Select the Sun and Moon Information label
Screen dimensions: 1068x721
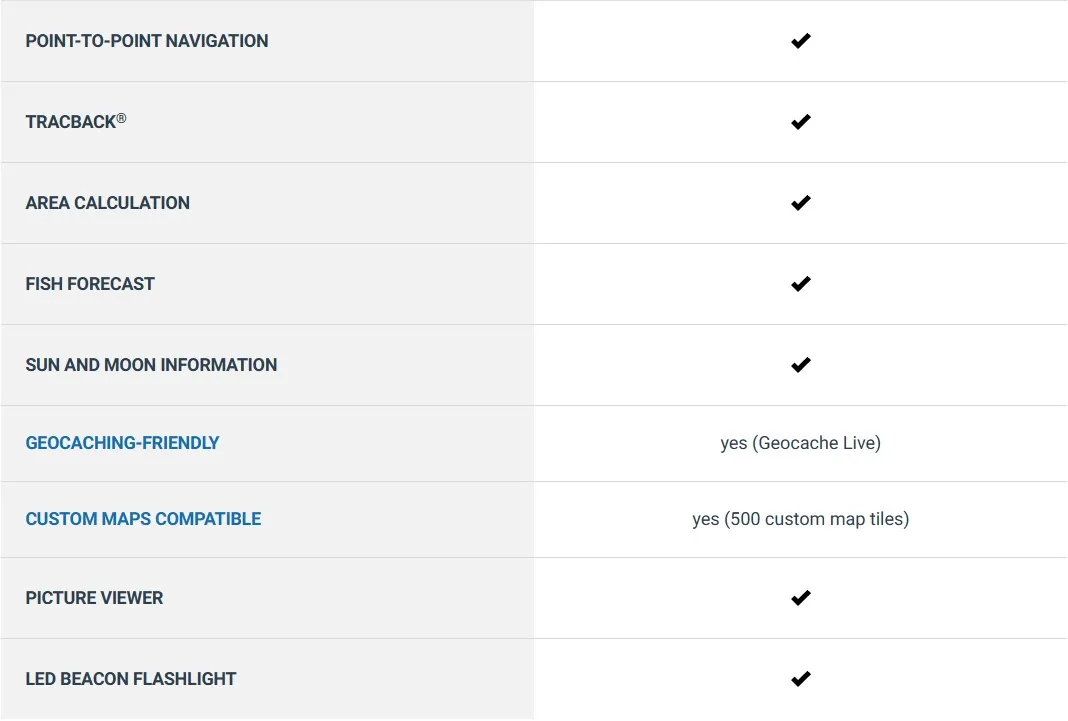151,365
